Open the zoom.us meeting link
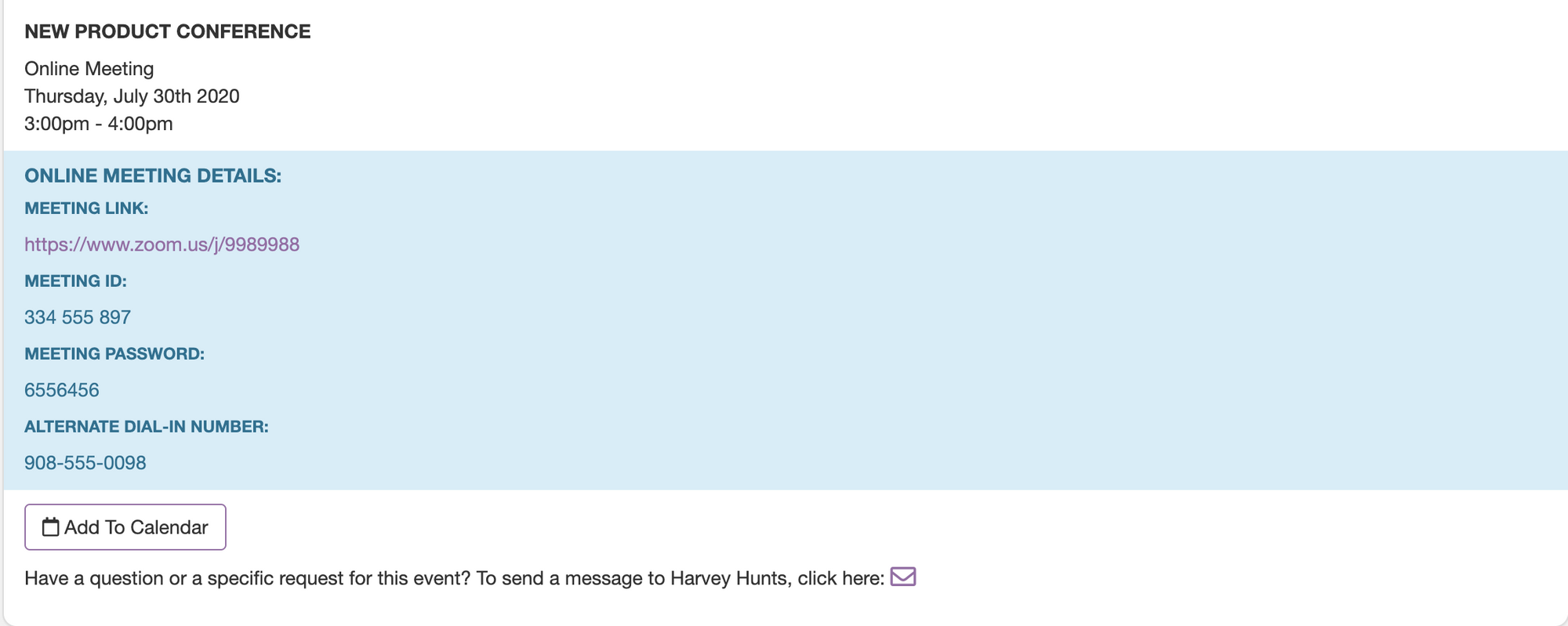The image size is (1568, 626). (x=162, y=244)
